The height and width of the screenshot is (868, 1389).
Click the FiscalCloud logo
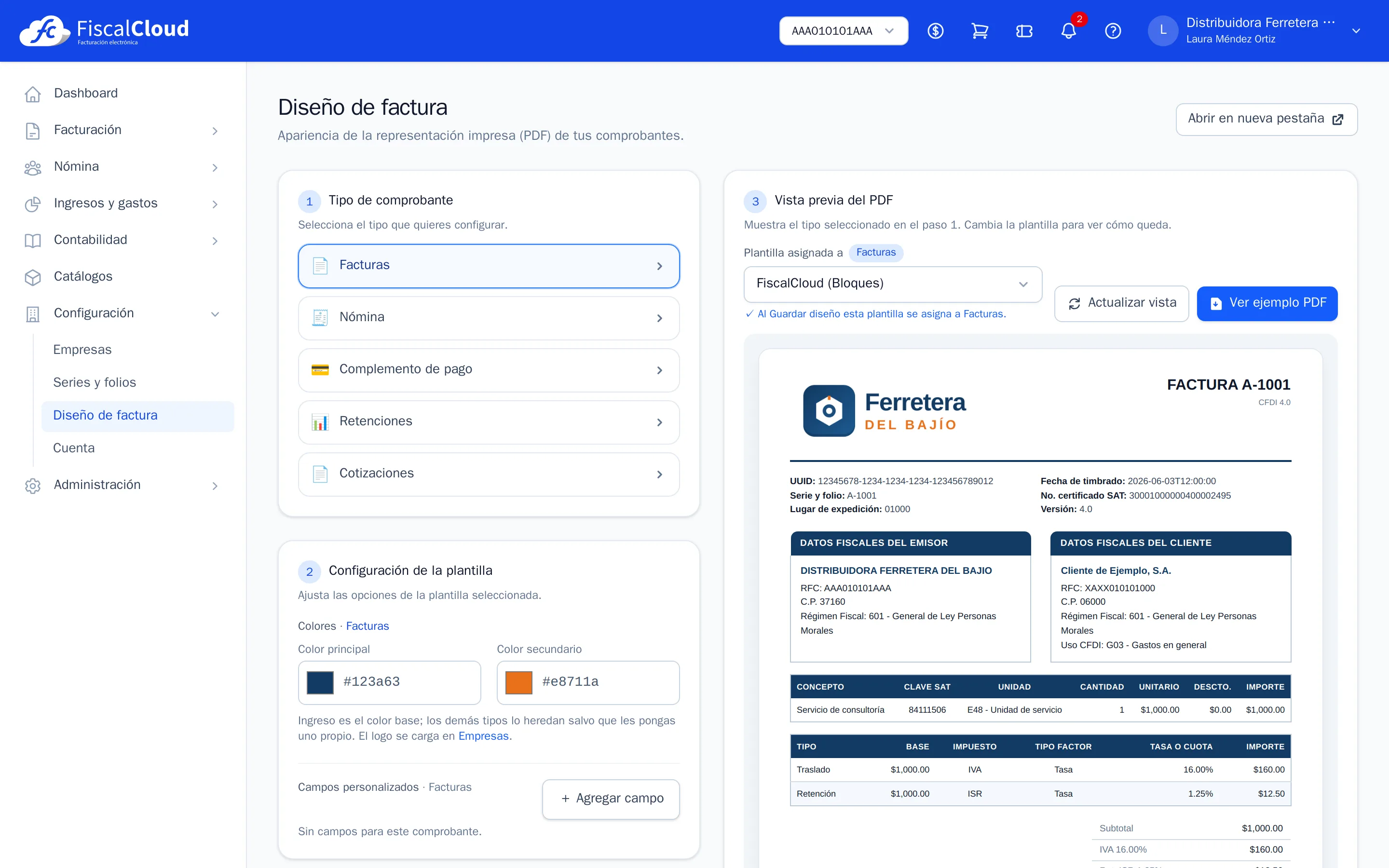(104, 31)
